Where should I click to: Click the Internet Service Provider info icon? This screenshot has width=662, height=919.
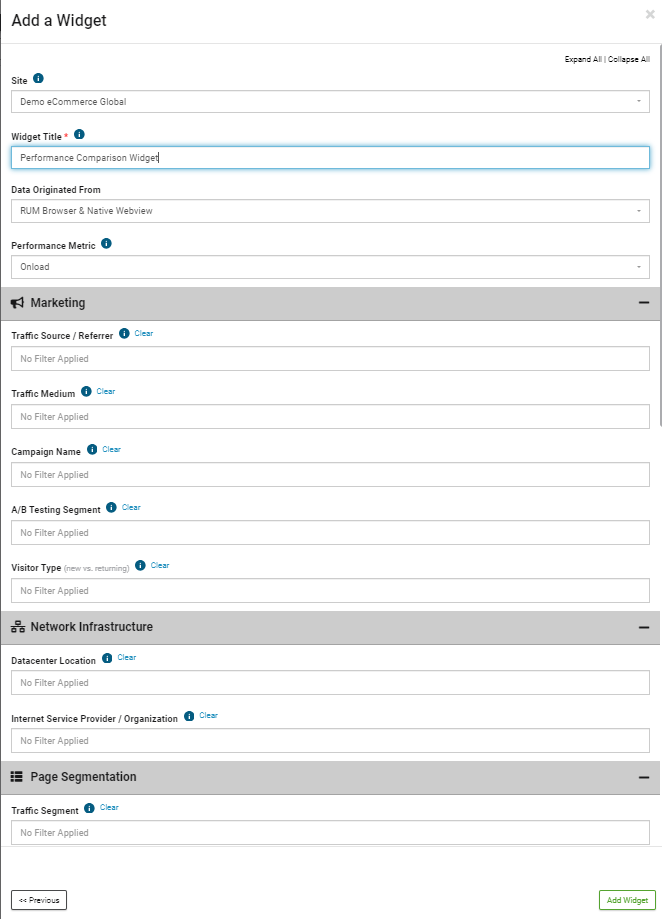[189, 716]
